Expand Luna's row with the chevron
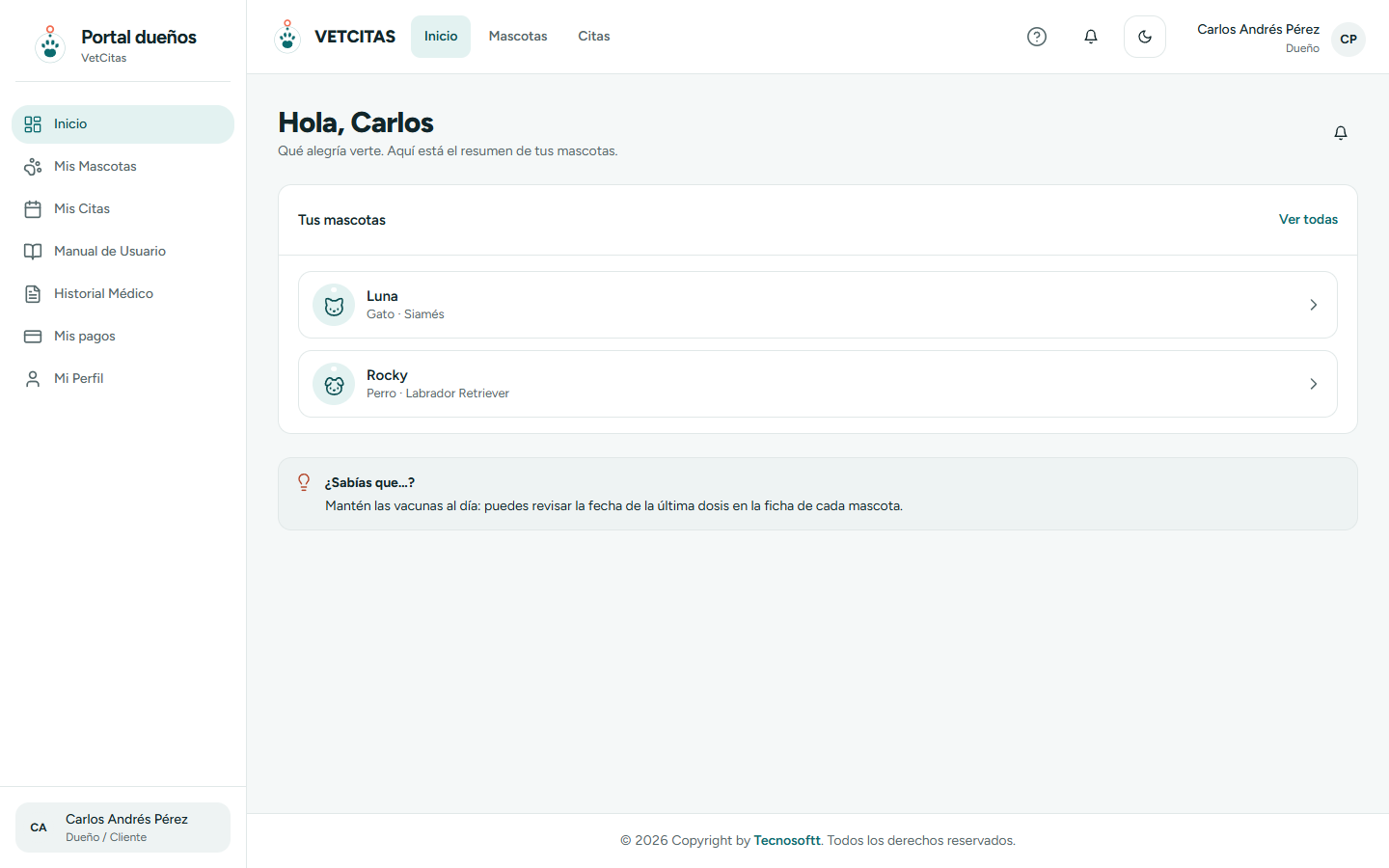 click(1314, 305)
